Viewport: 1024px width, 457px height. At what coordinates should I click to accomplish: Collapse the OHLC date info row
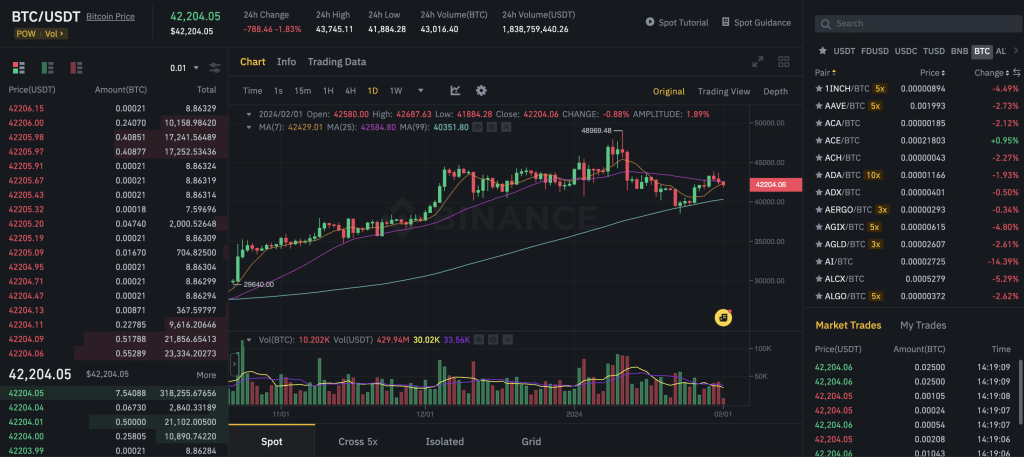point(248,114)
